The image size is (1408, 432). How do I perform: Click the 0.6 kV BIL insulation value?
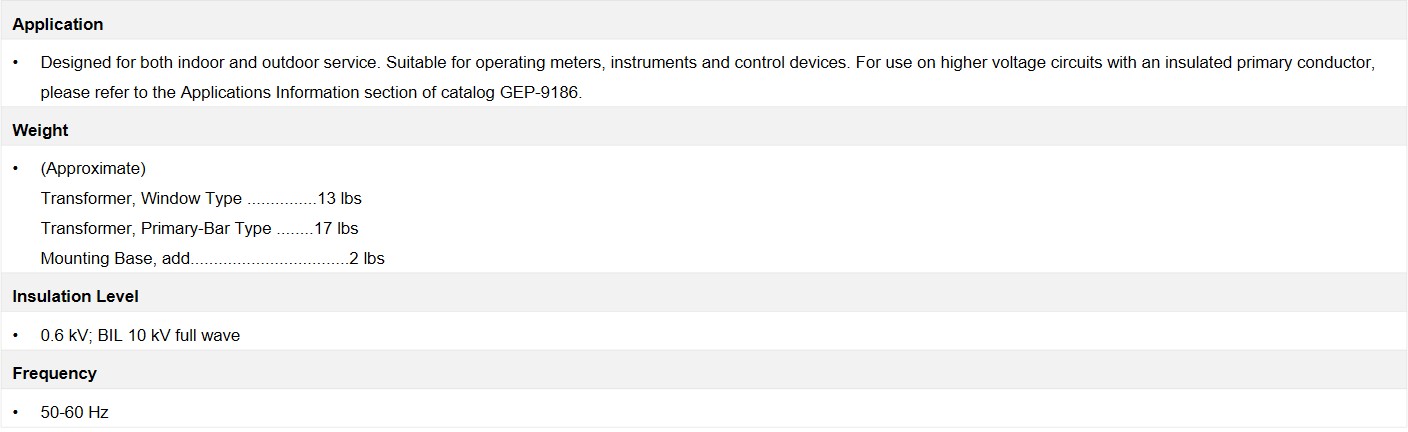point(140,335)
